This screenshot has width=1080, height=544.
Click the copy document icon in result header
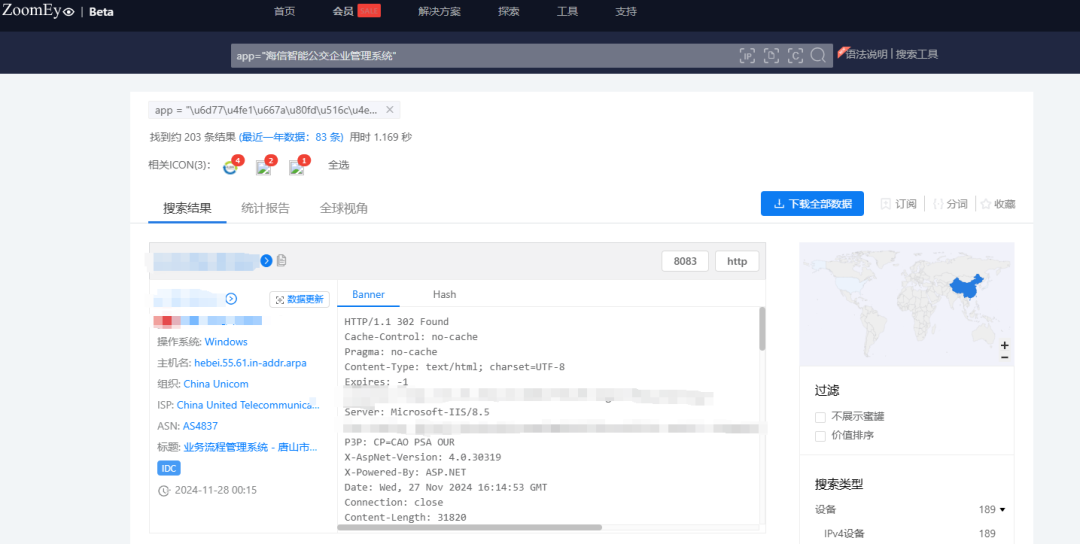click(x=282, y=260)
